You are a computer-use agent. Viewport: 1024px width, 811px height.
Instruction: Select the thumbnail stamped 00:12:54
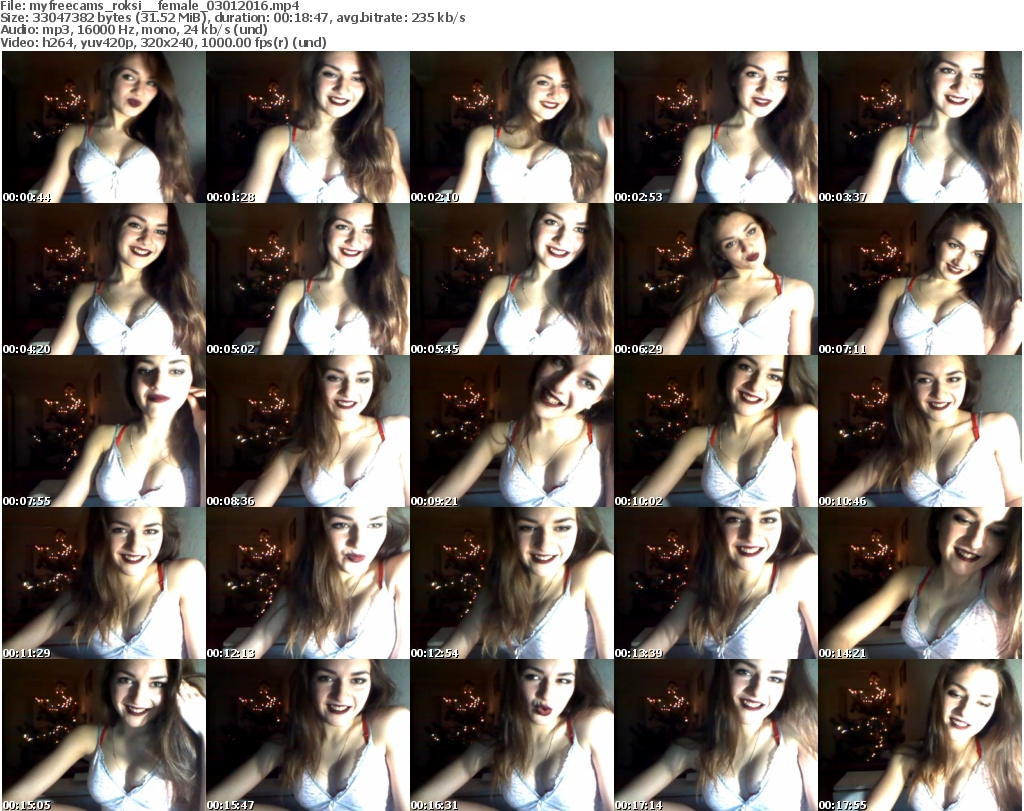click(512, 583)
